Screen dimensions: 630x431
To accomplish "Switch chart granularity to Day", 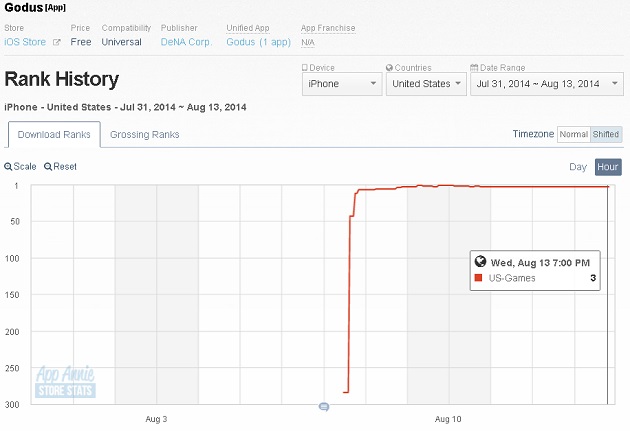I will (x=578, y=167).
